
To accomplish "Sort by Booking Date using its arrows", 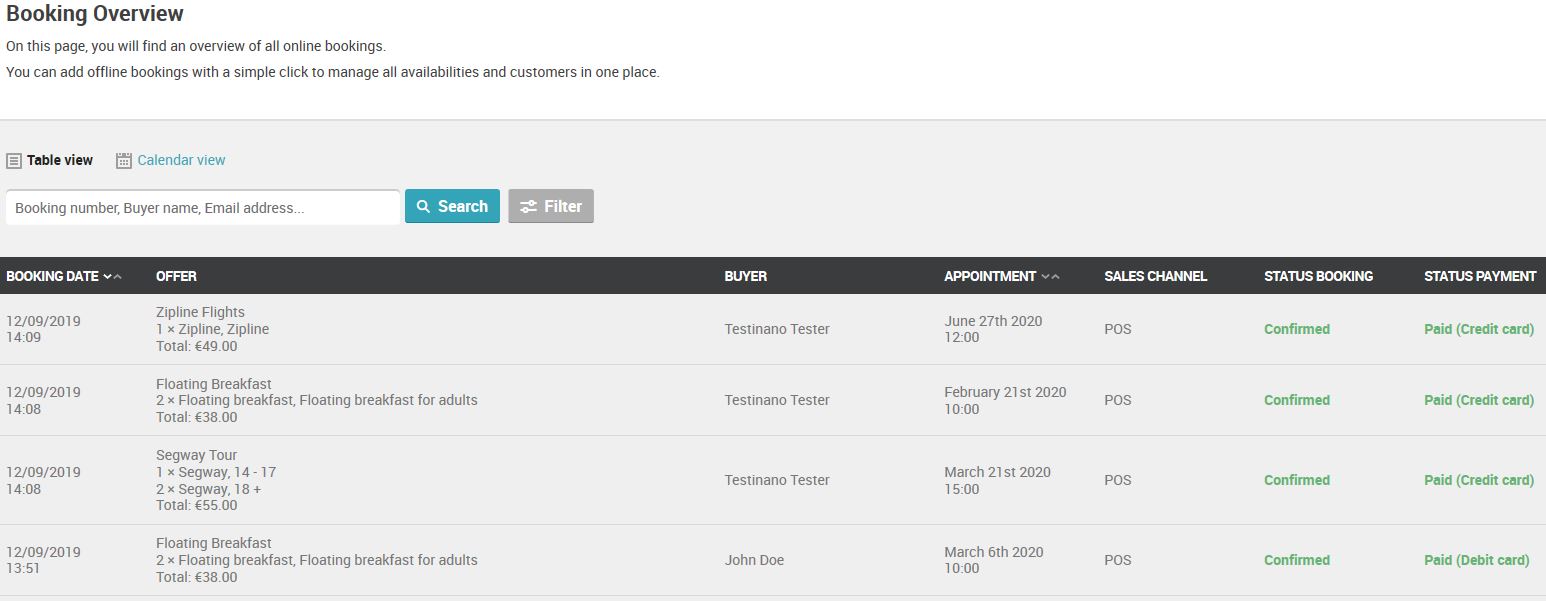I will pyautogui.click(x=112, y=276).
